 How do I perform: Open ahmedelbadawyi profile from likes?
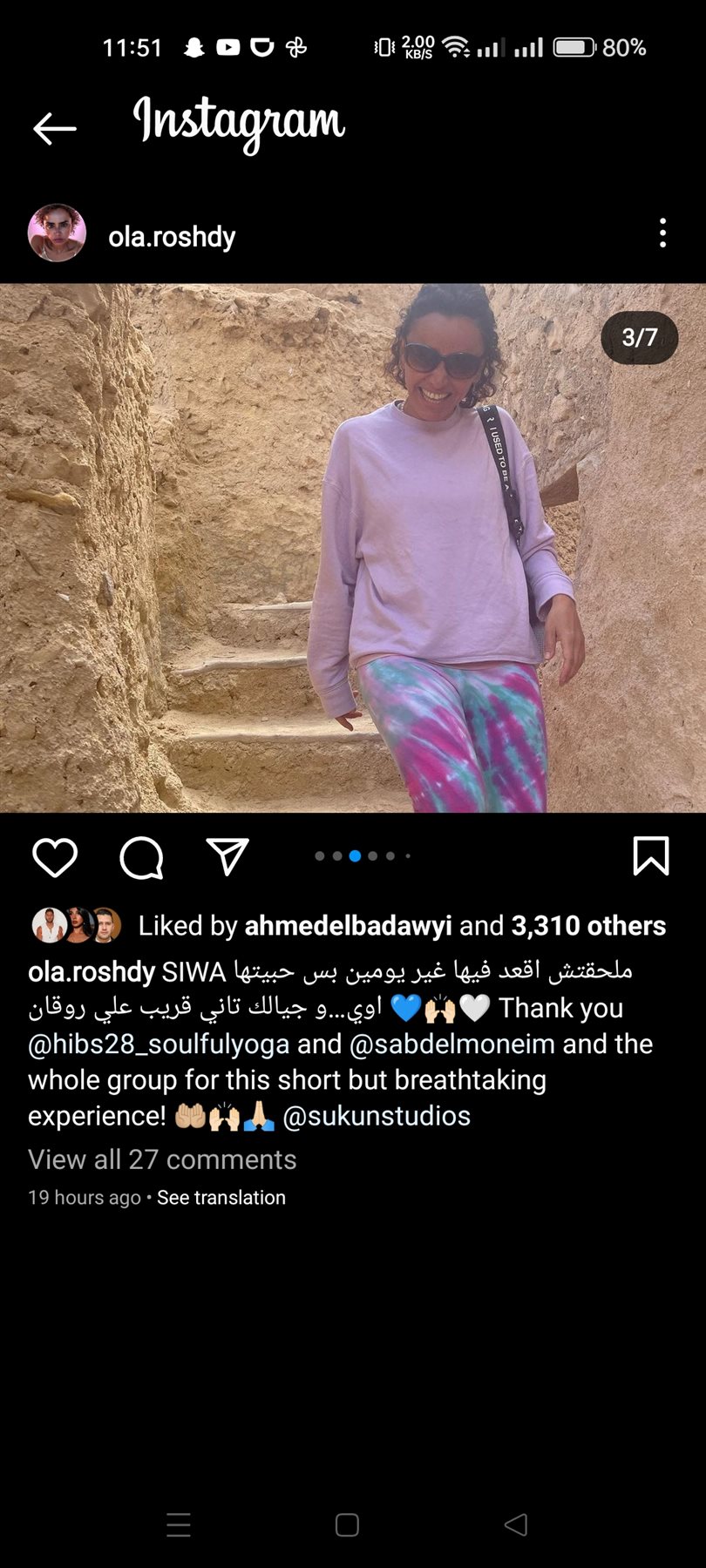[x=348, y=926]
